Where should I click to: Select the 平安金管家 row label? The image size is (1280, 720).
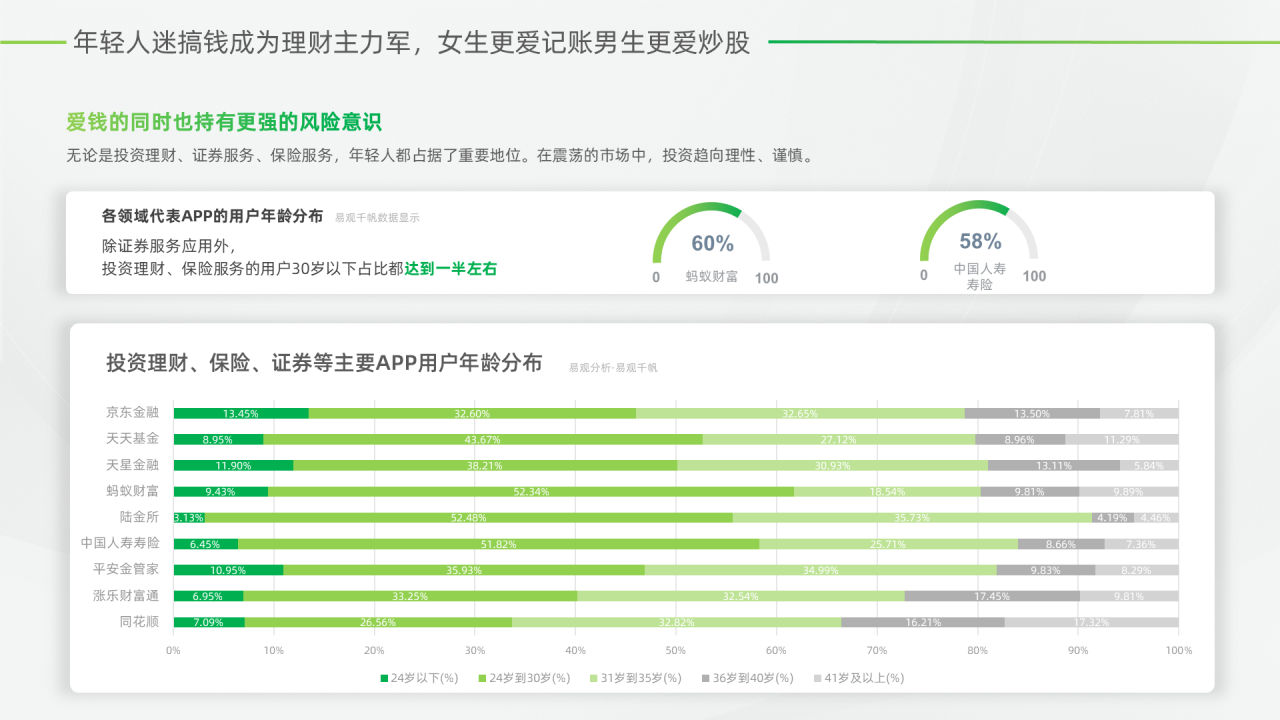[126, 569]
